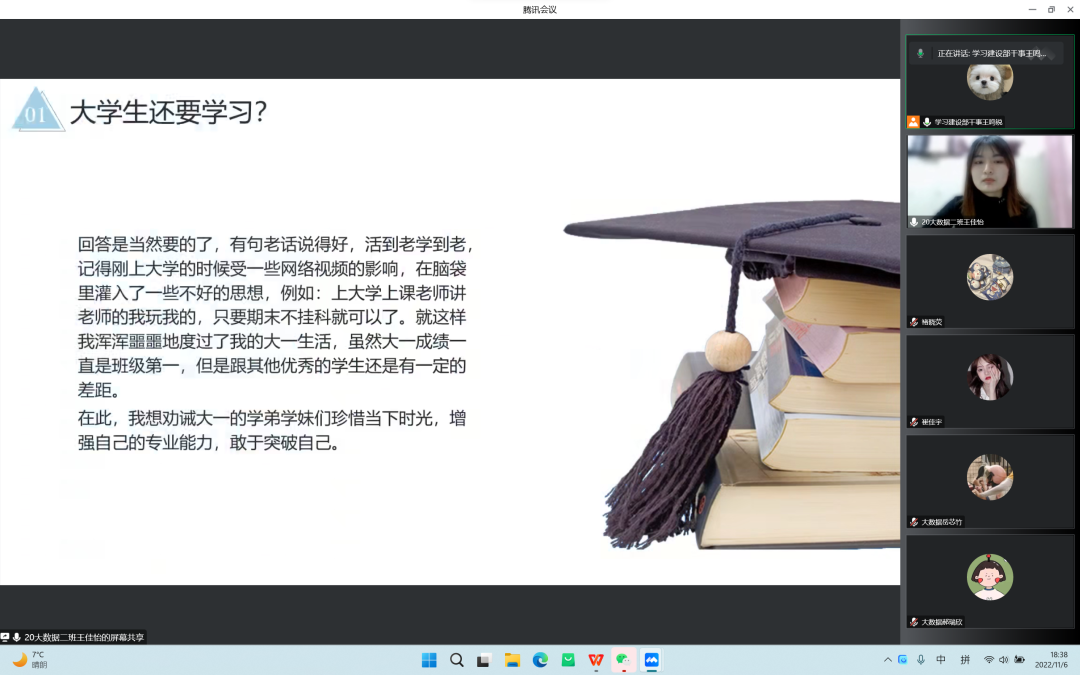This screenshot has width=1080, height=675.
Task: Open Windows taskbar search
Action: (457, 660)
